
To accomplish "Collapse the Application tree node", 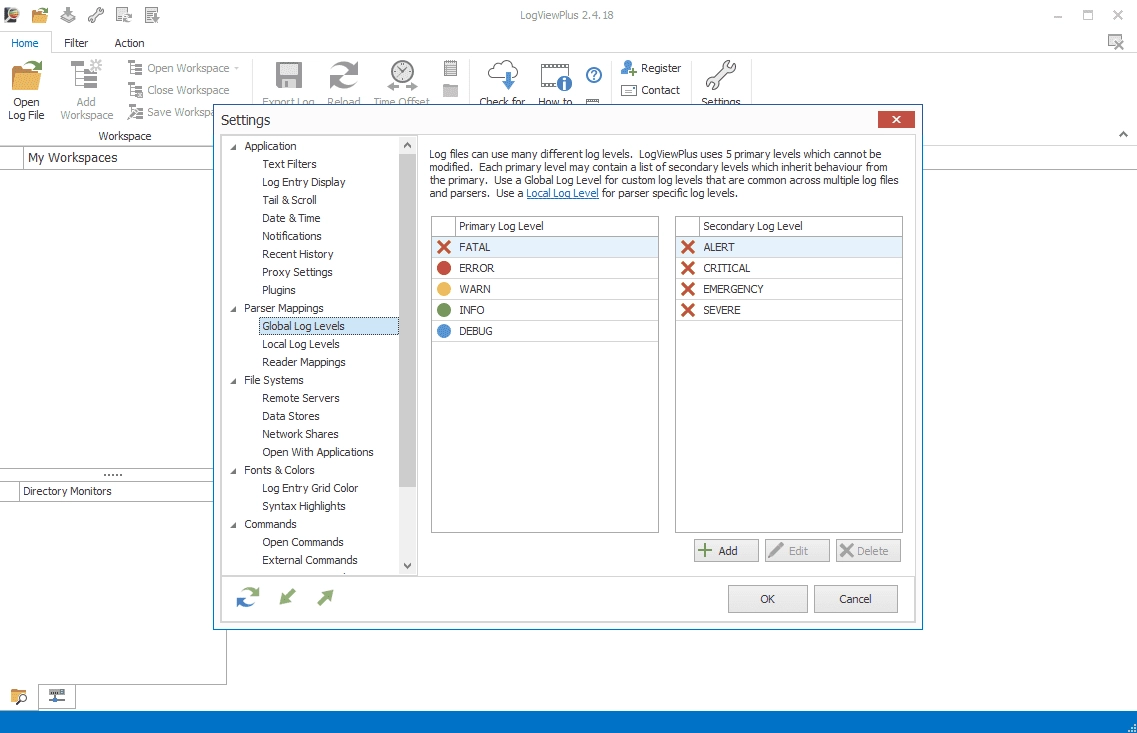I will [x=233, y=146].
